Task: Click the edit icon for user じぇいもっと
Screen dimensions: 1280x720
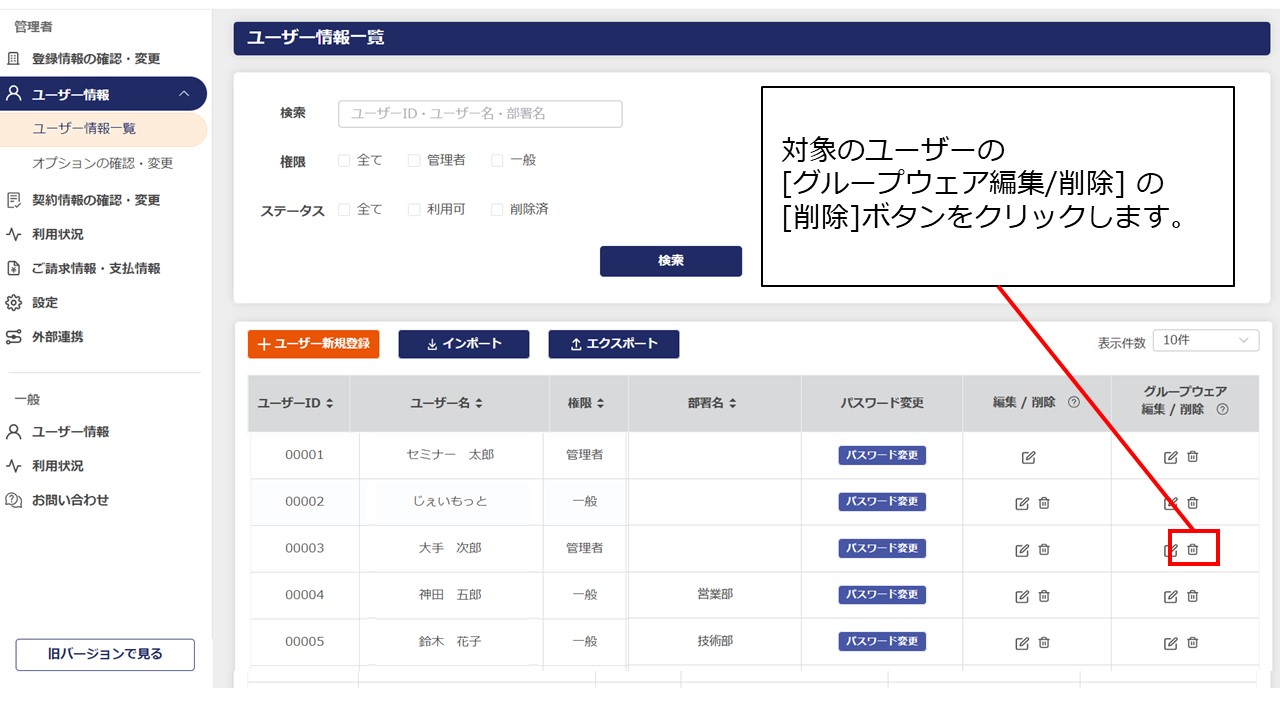Action: [1022, 502]
